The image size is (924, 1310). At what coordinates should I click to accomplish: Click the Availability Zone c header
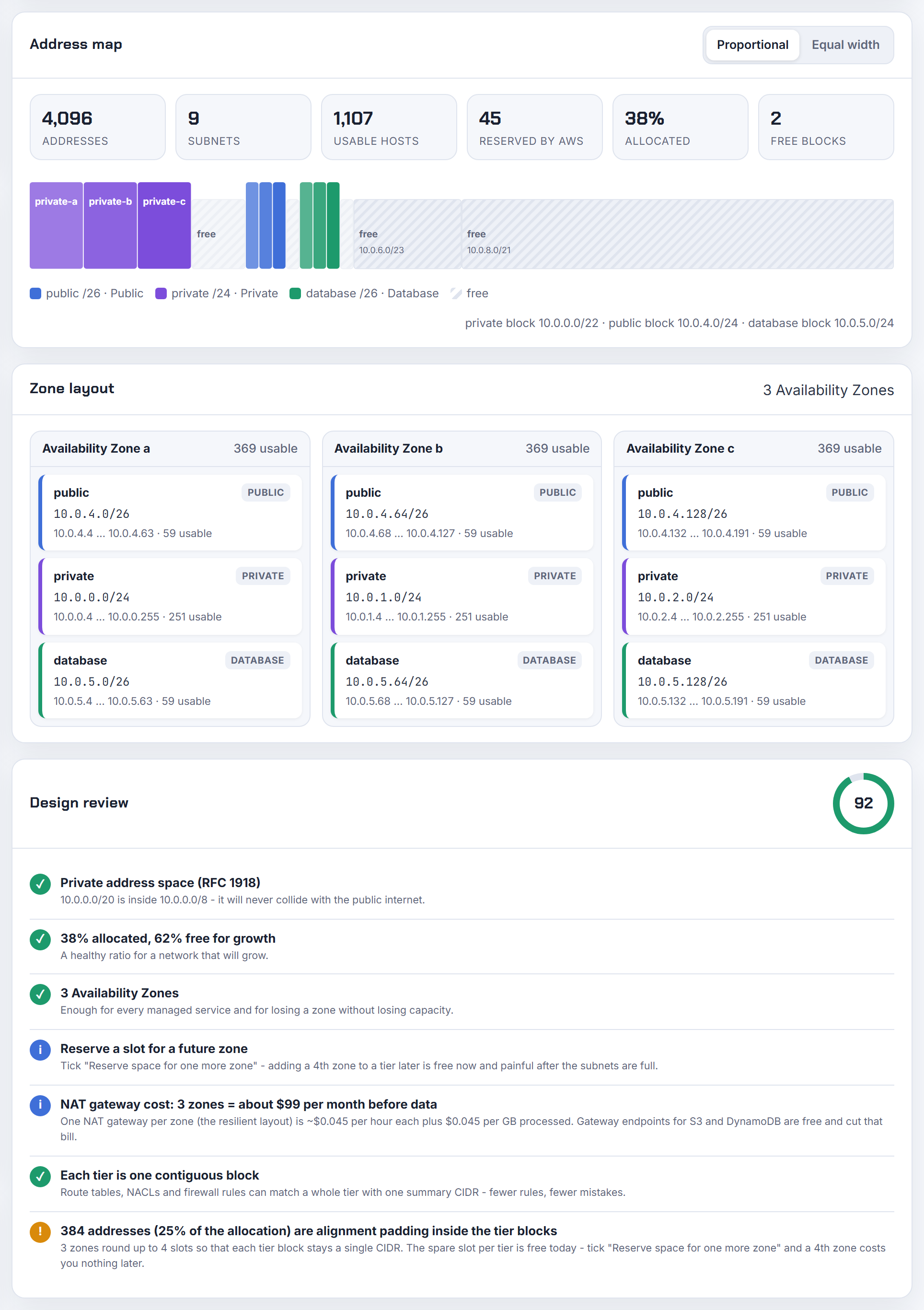click(754, 449)
